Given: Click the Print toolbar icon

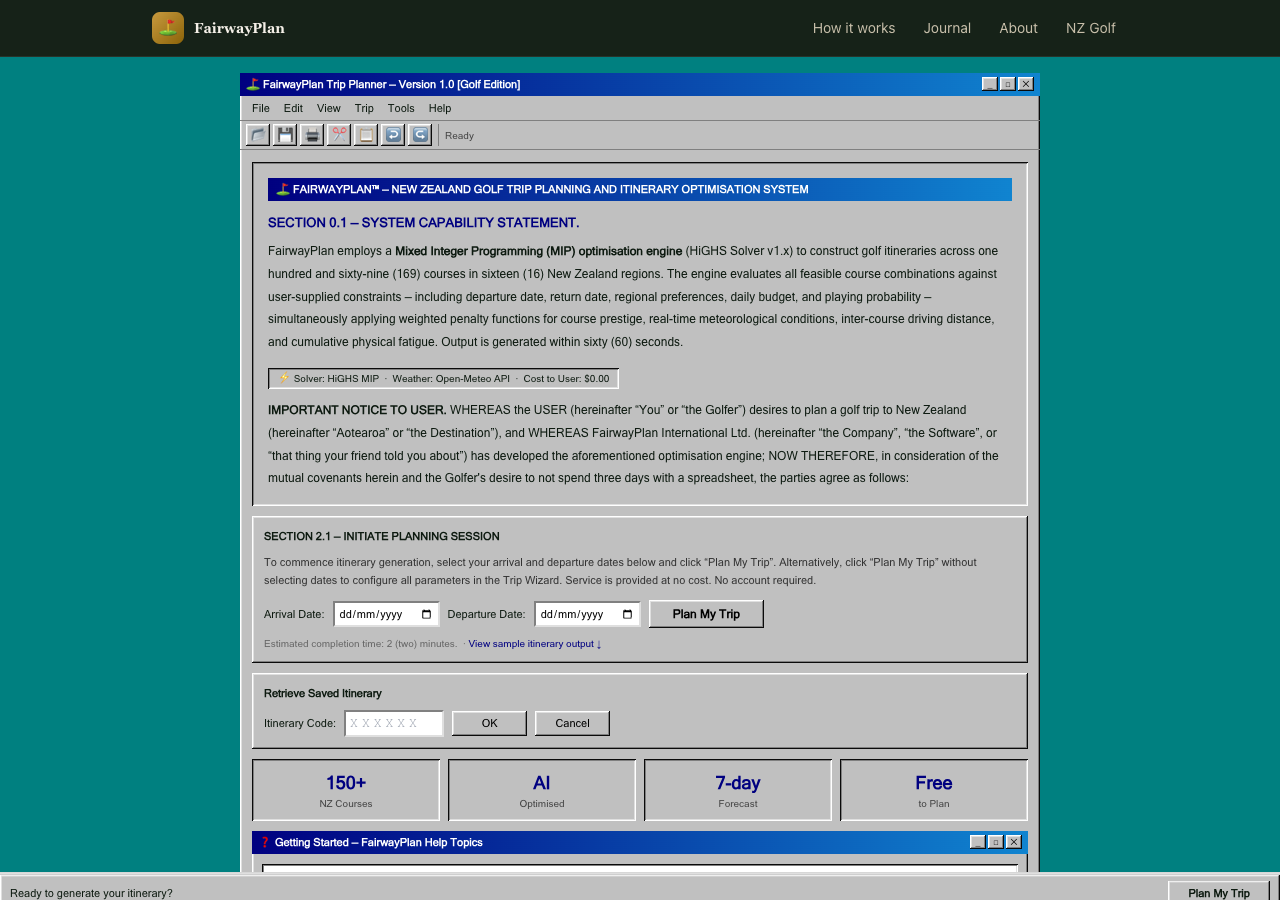Looking at the screenshot, I should (x=312, y=135).
